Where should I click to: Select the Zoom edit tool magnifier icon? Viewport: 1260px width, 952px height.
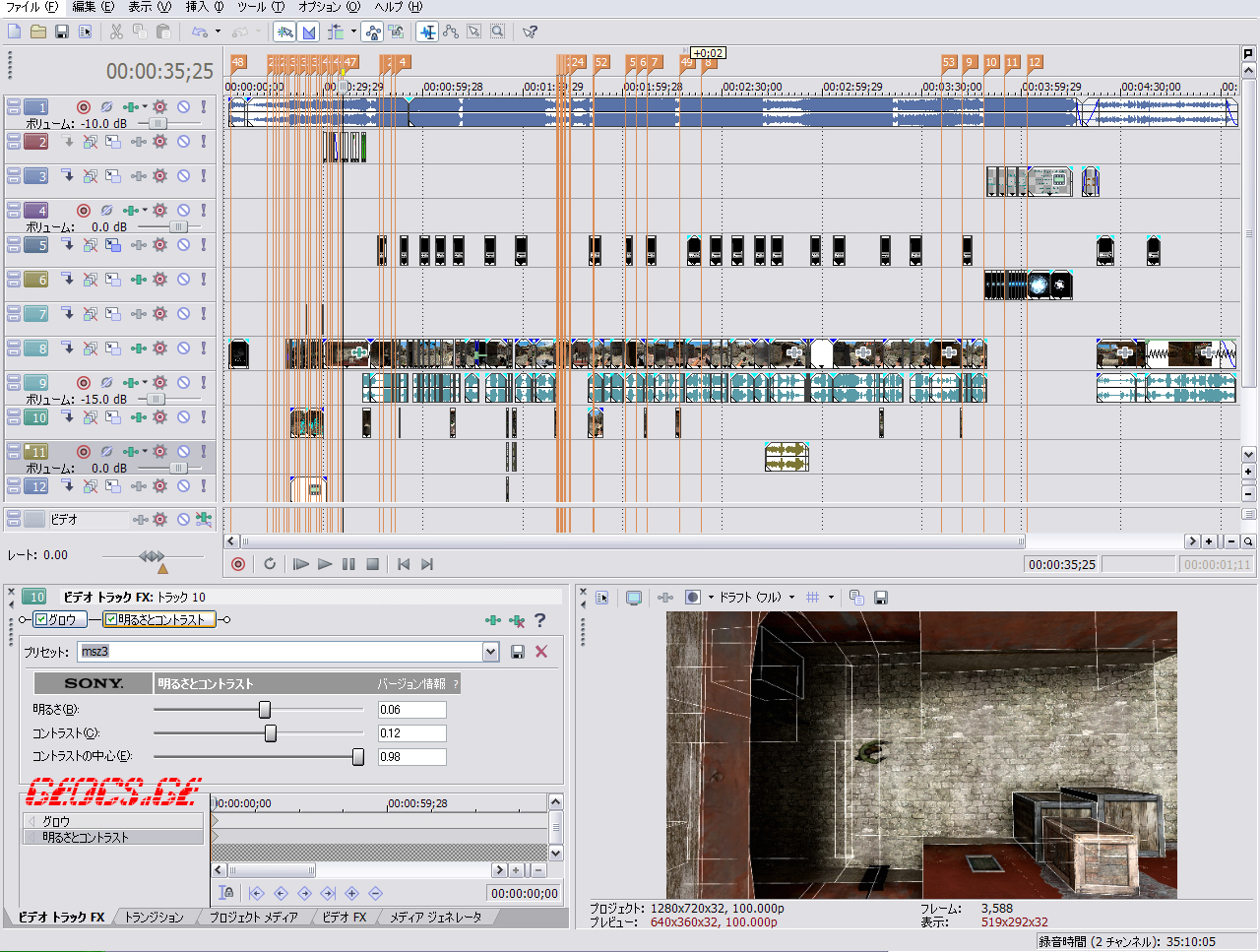pyautogui.click(x=498, y=32)
